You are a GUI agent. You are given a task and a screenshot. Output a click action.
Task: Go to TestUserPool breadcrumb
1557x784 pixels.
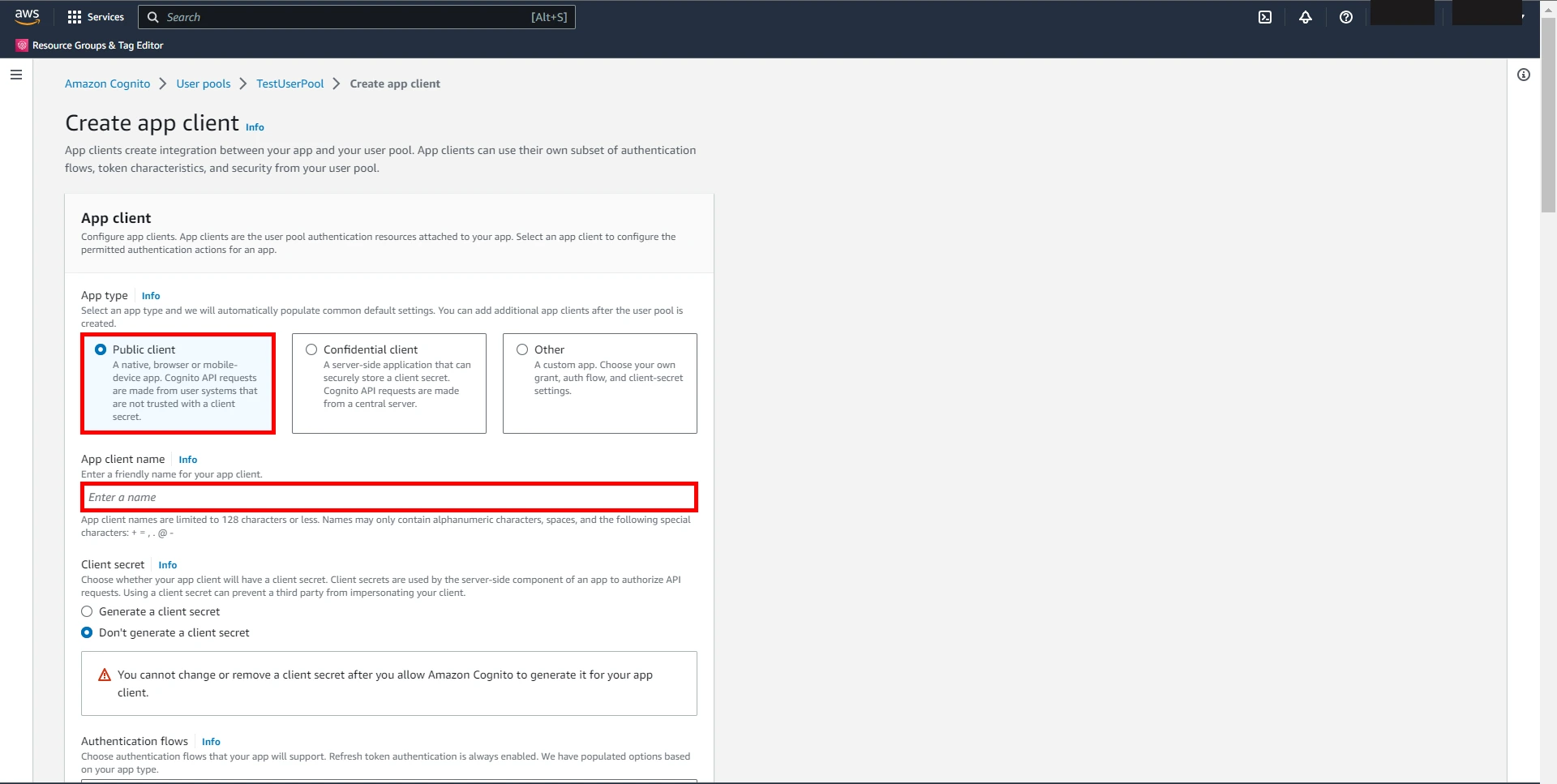click(290, 84)
